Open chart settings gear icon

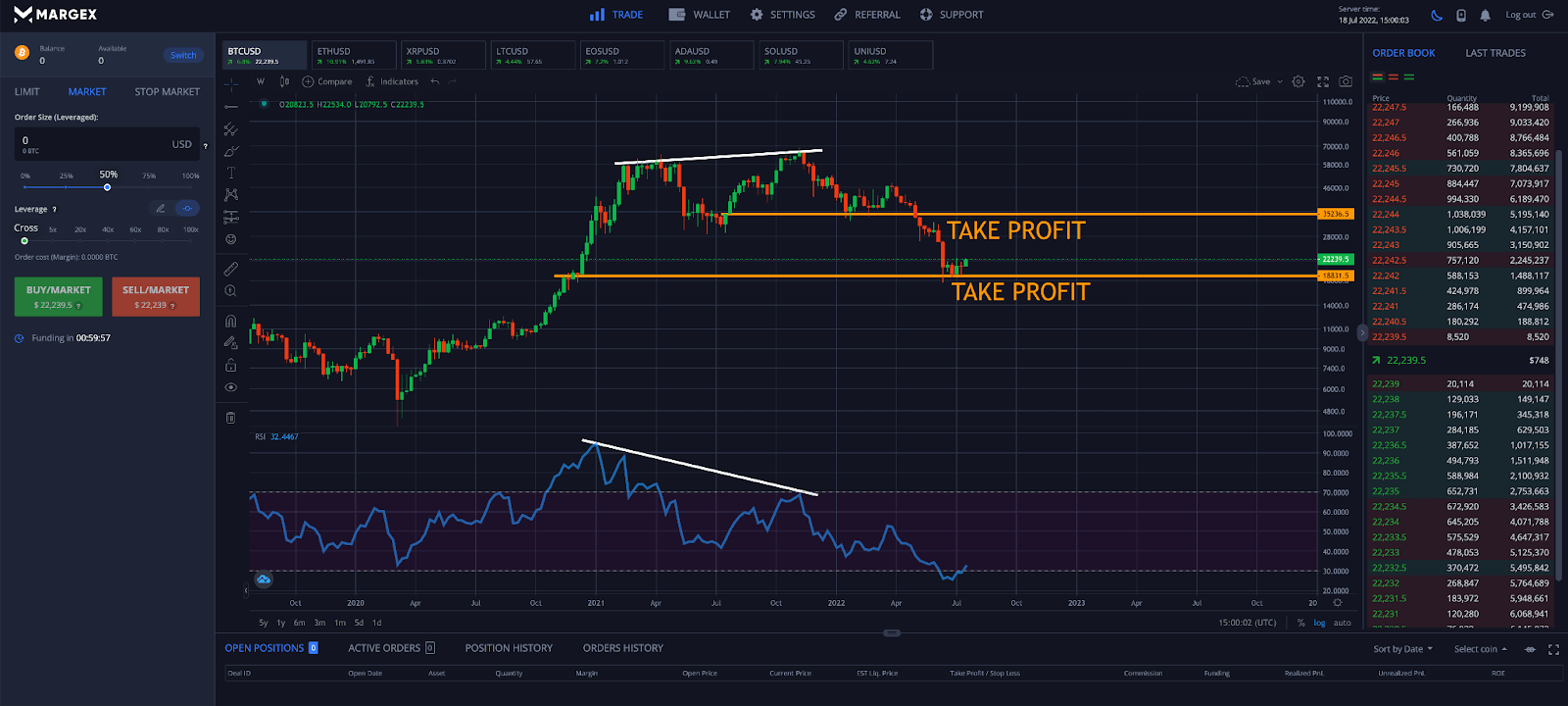1298,82
